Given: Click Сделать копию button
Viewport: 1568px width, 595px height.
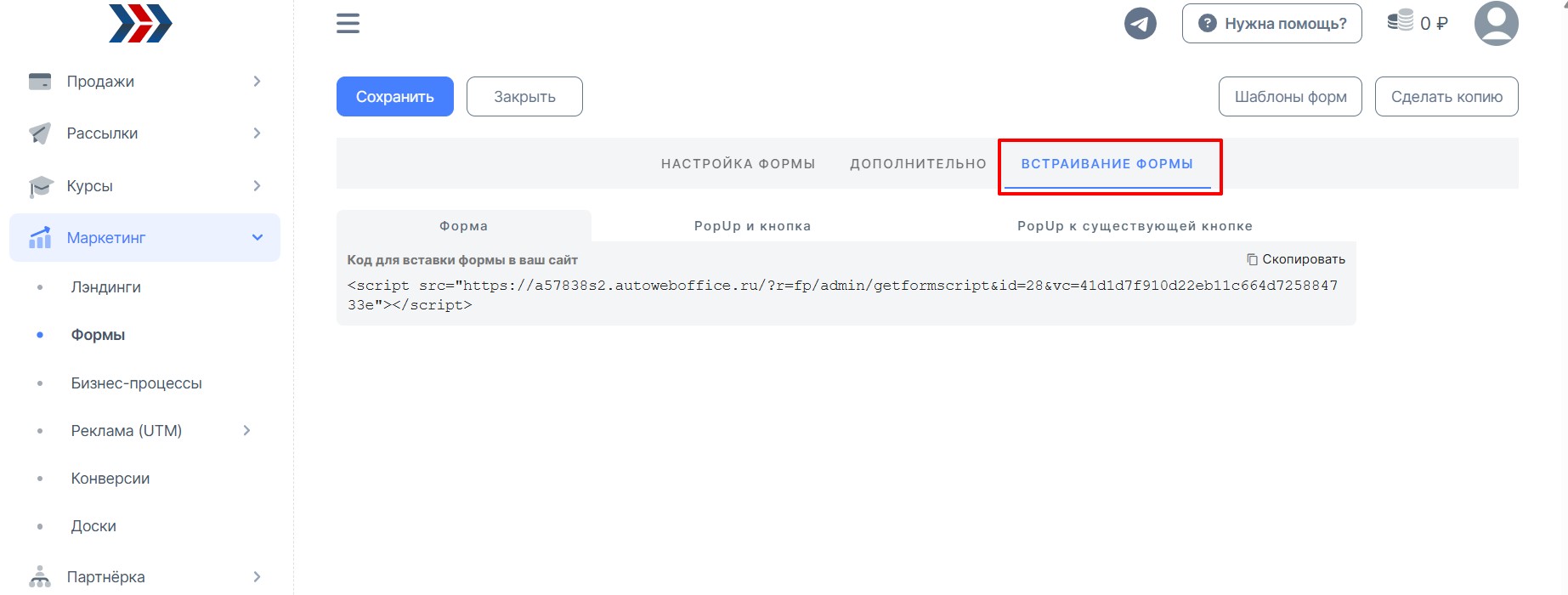Looking at the screenshot, I should coord(1446,97).
